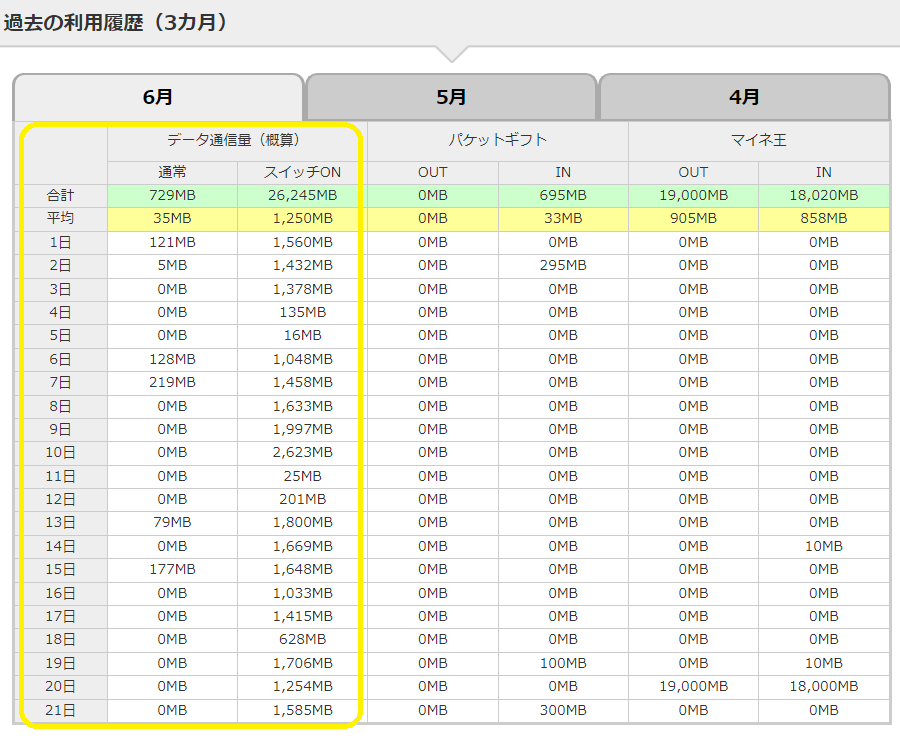Select 19,000MB in the 合計 row
Image resolution: width=900 pixels, height=736 pixels.
pyautogui.click(x=693, y=195)
